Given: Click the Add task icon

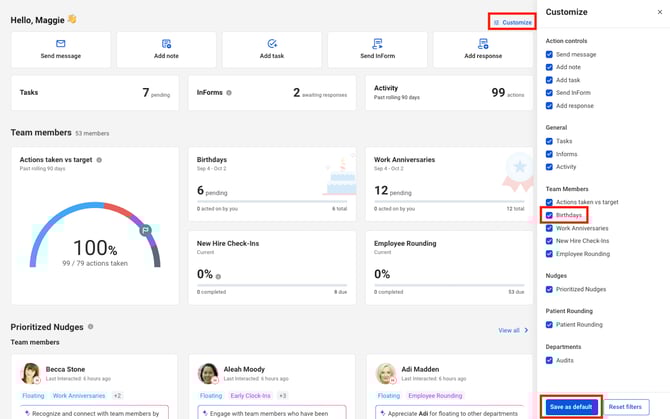Looking at the screenshot, I should click(x=272, y=44).
